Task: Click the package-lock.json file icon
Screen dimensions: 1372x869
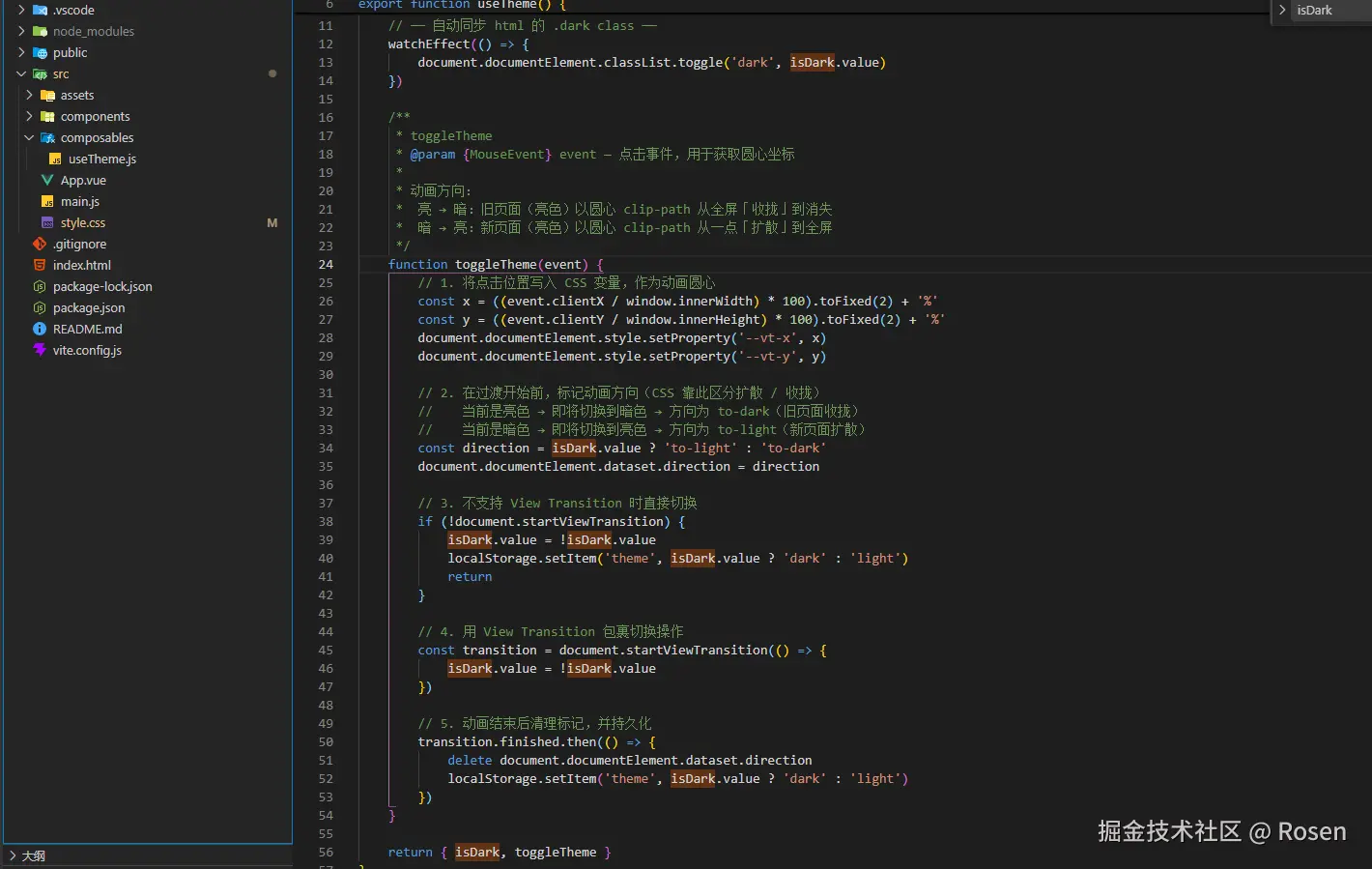Action: tap(40, 286)
